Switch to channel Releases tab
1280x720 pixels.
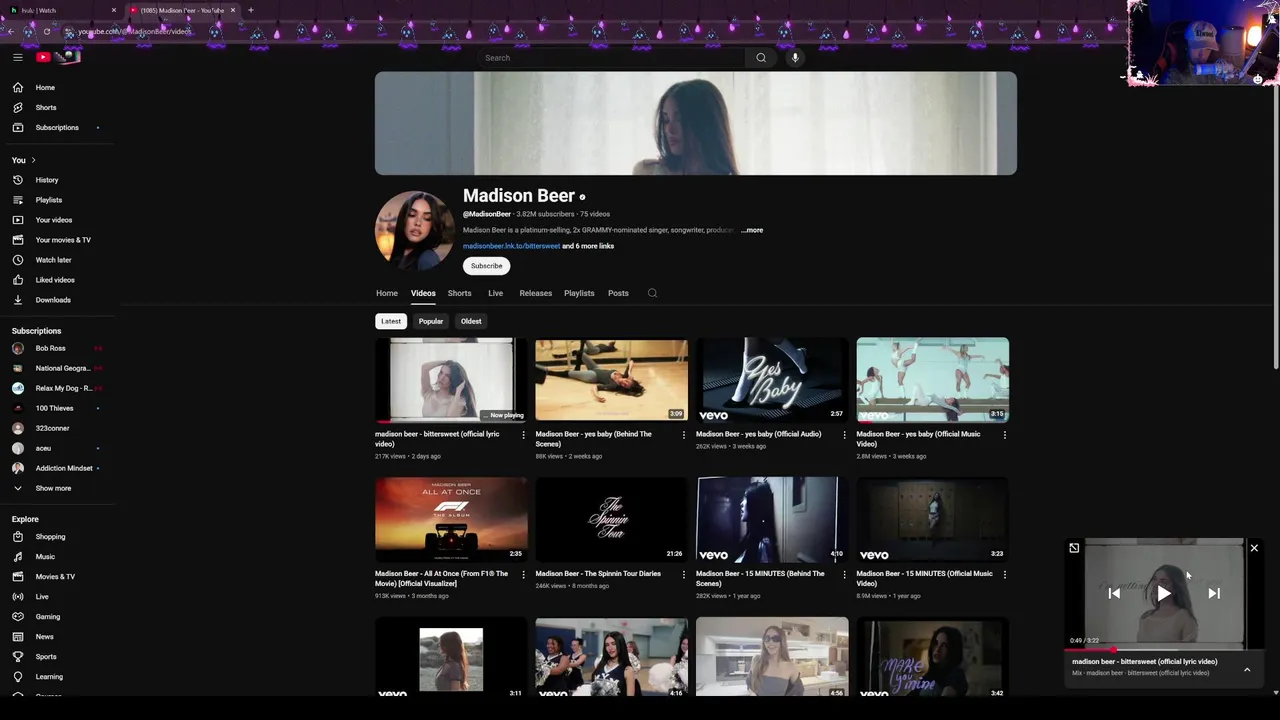coord(535,293)
